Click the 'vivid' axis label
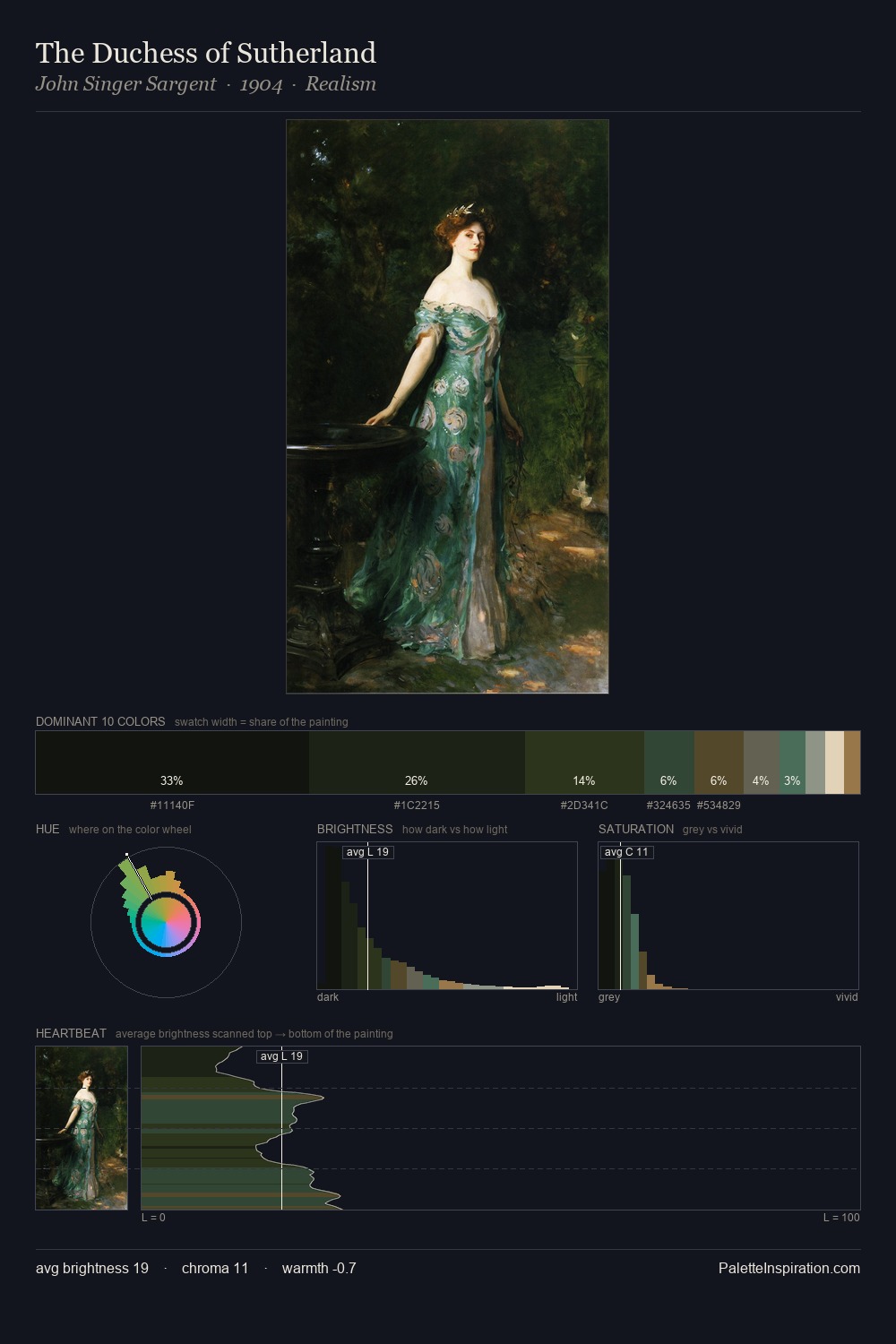Image resolution: width=896 pixels, height=1344 pixels. click(x=847, y=996)
